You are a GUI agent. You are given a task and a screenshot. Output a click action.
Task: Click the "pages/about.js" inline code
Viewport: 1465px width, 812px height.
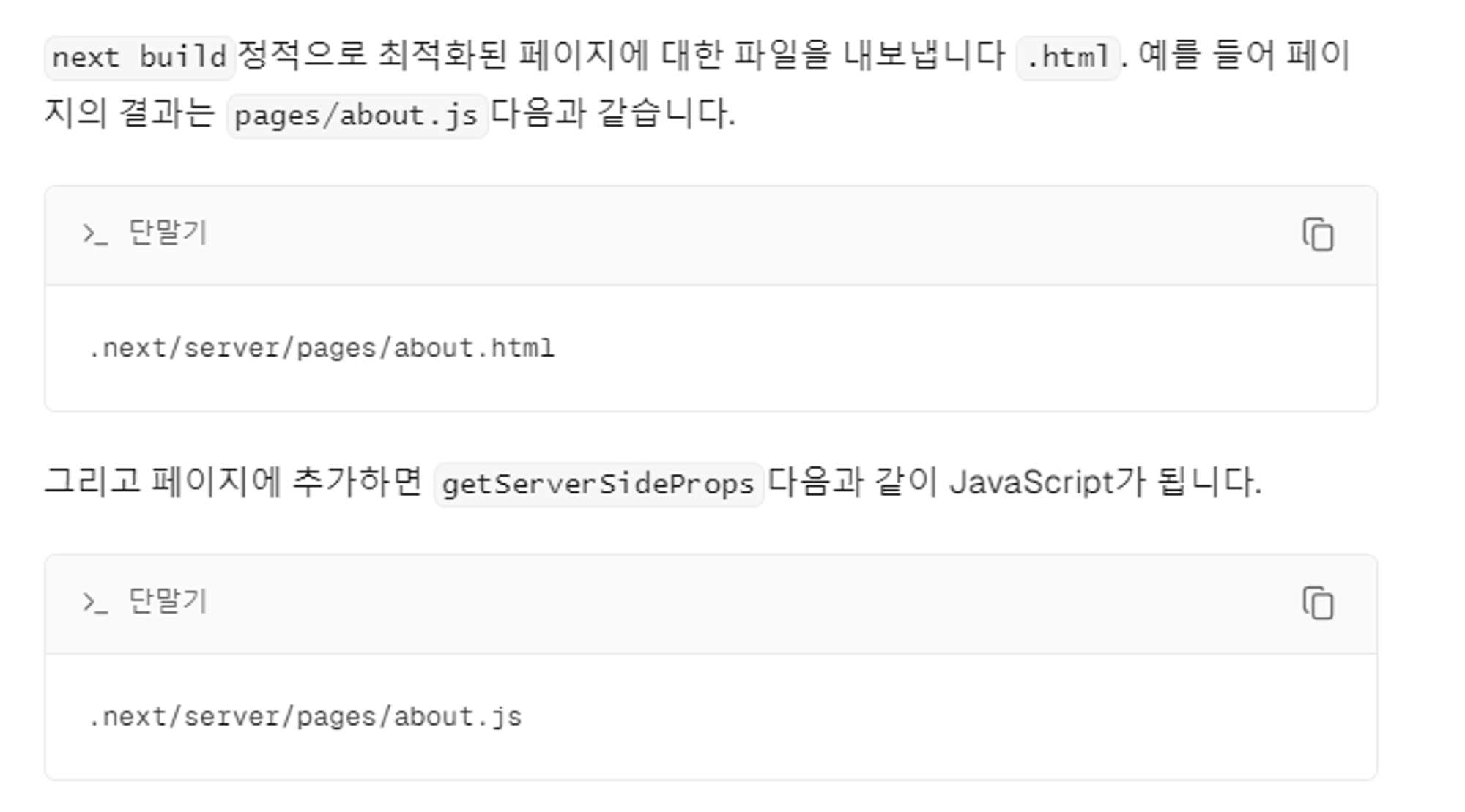[x=357, y=116]
